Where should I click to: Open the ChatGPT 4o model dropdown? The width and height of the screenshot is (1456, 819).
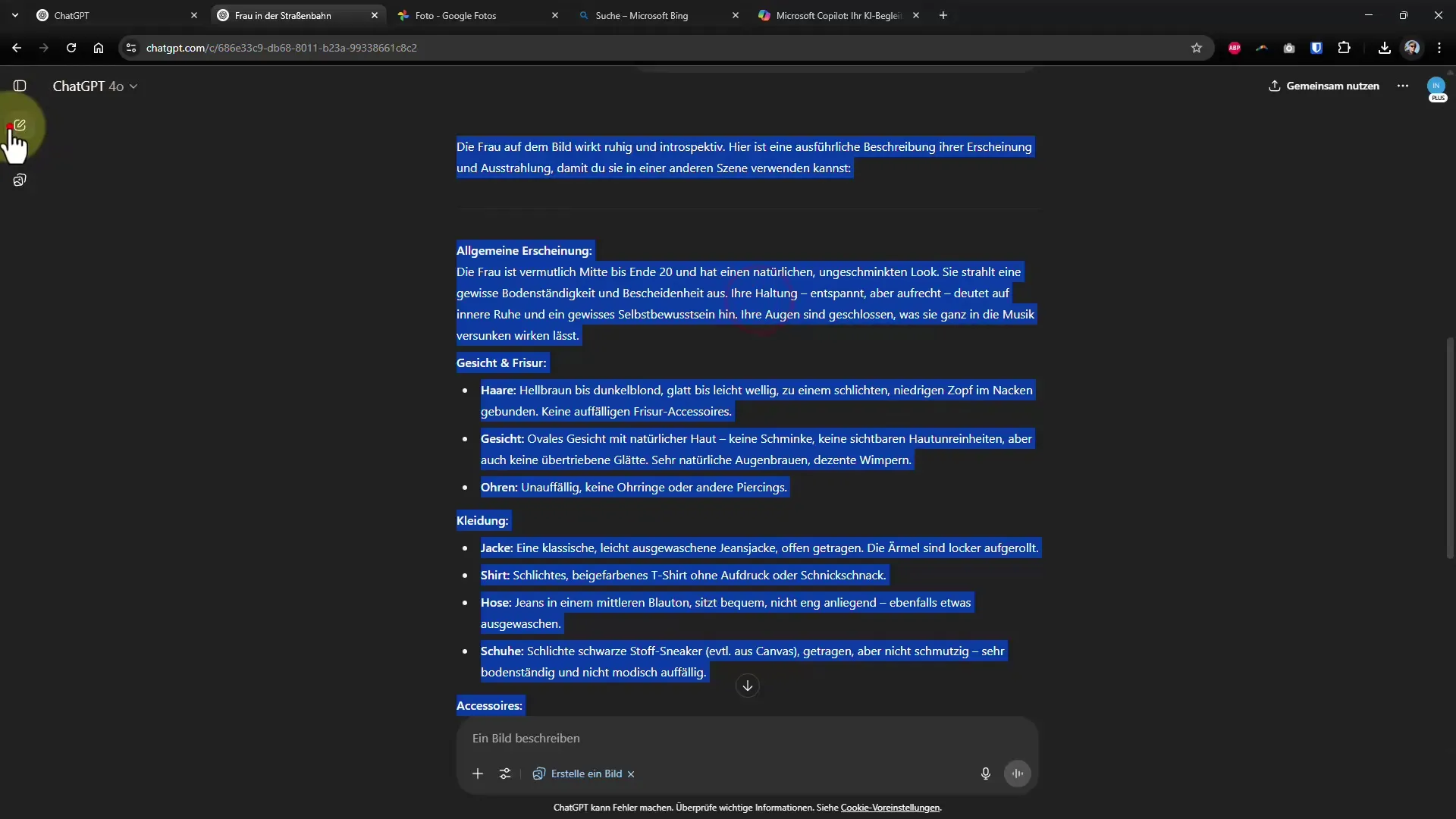click(x=95, y=86)
